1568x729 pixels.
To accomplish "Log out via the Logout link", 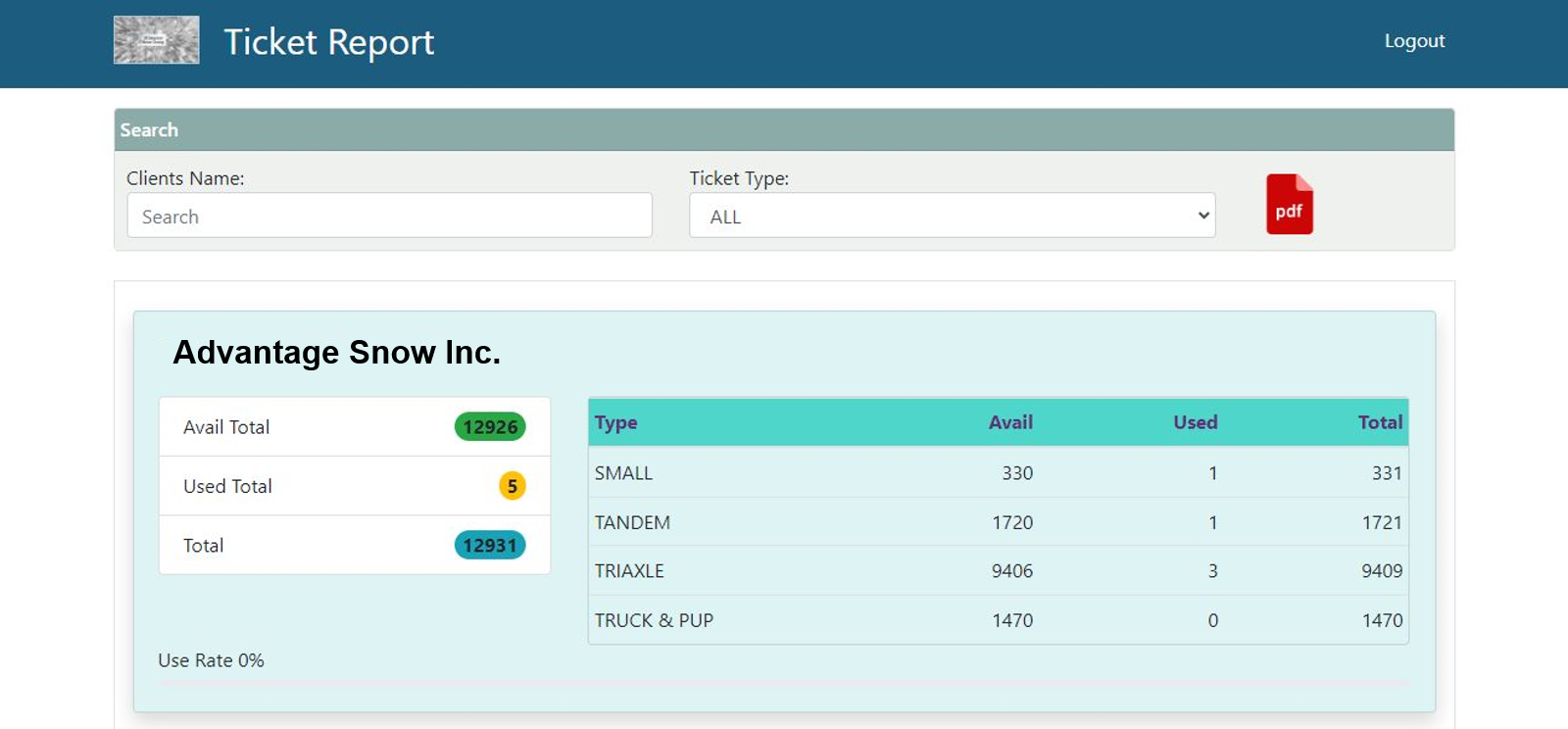I will coord(1414,41).
